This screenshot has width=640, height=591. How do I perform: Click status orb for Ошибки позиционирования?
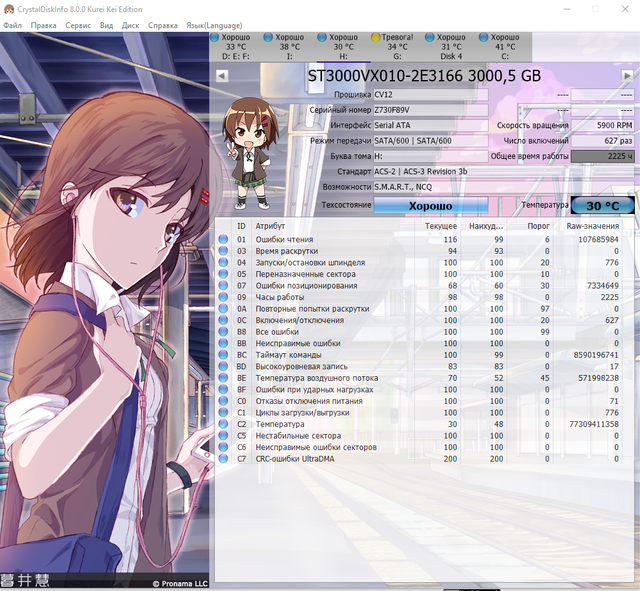click(x=223, y=286)
